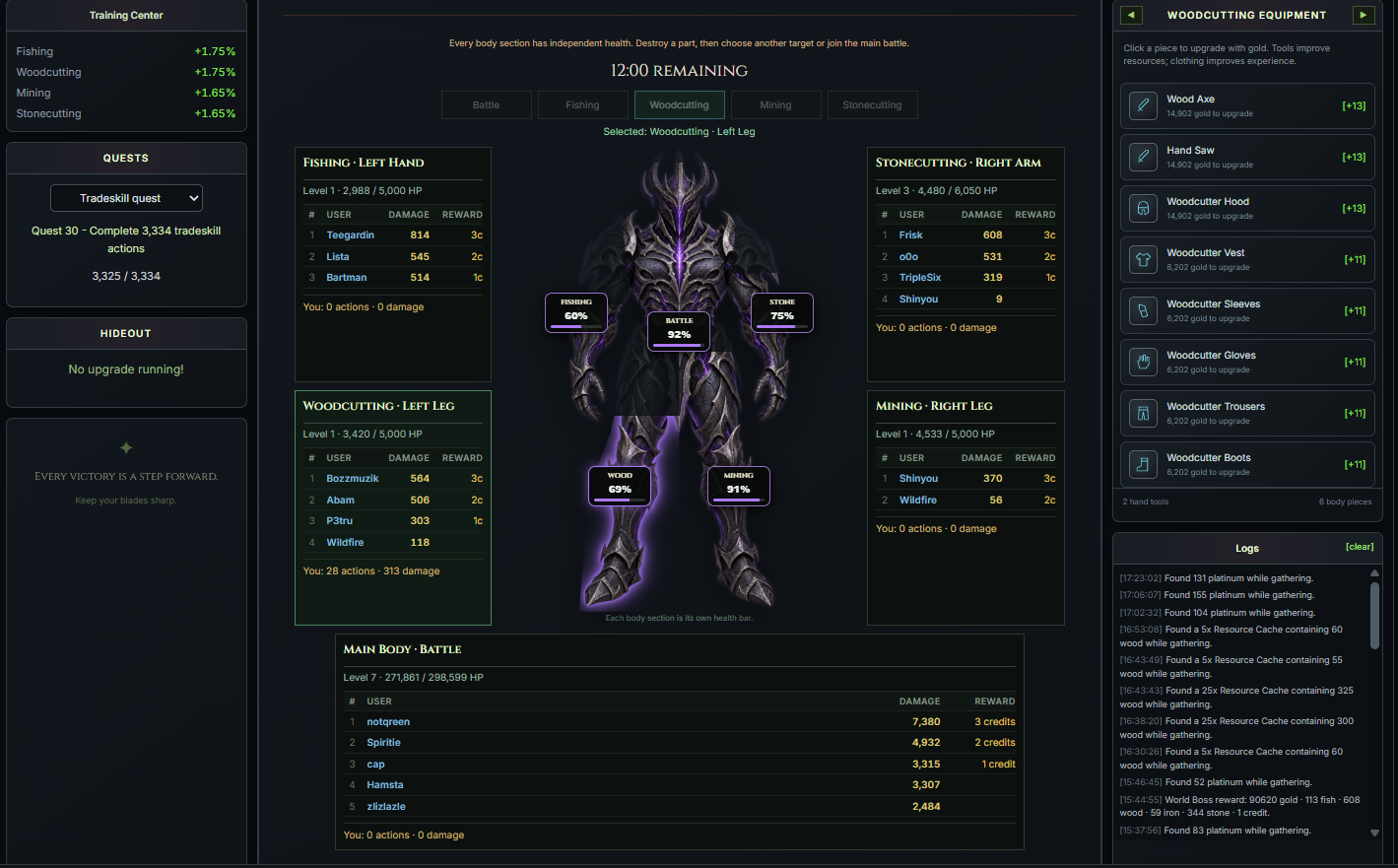Image resolution: width=1398 pixels, height=868 pixels.
Task: Clear the logs with the clear link
Action: [x=1360, y=547]
